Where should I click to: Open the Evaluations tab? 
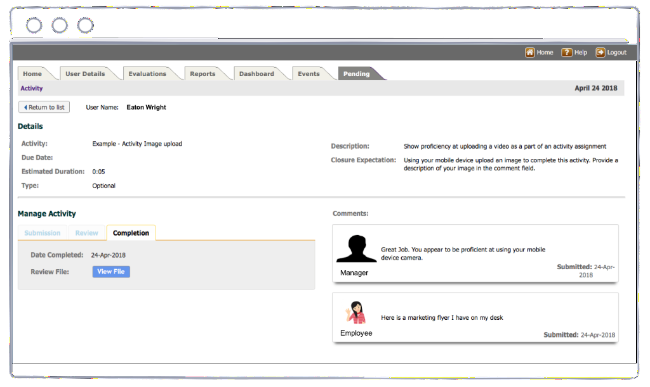147,73
